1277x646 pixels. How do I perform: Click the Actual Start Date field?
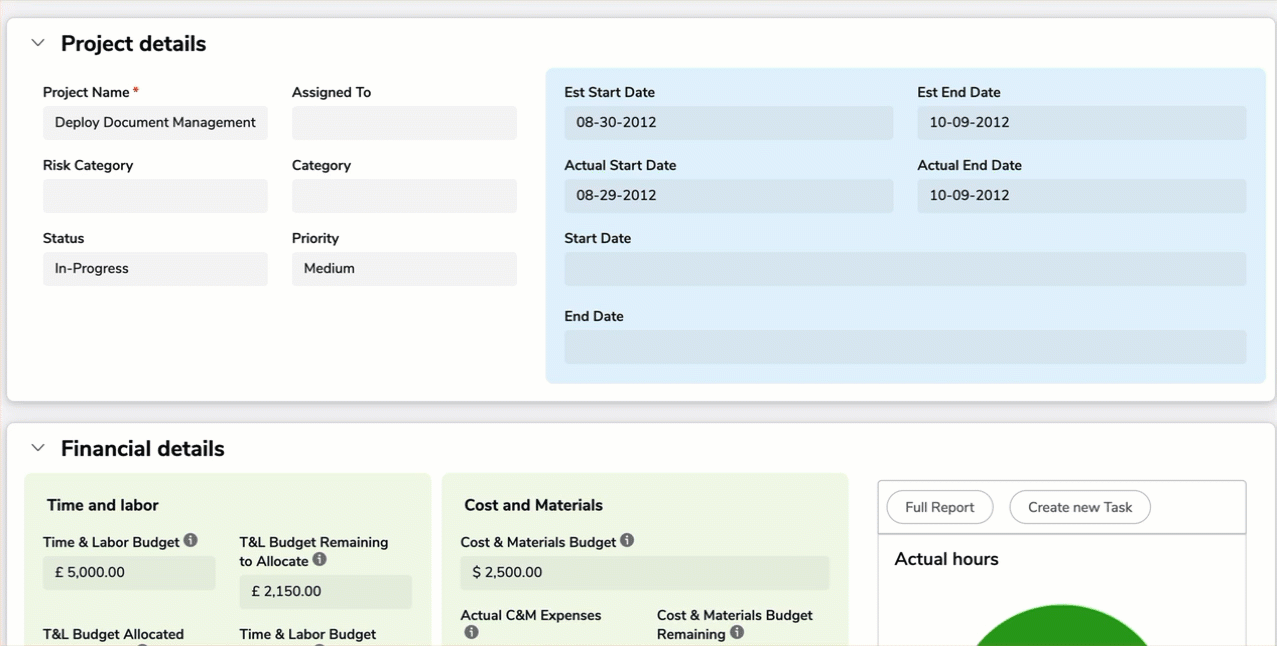[x=729, y=196]
